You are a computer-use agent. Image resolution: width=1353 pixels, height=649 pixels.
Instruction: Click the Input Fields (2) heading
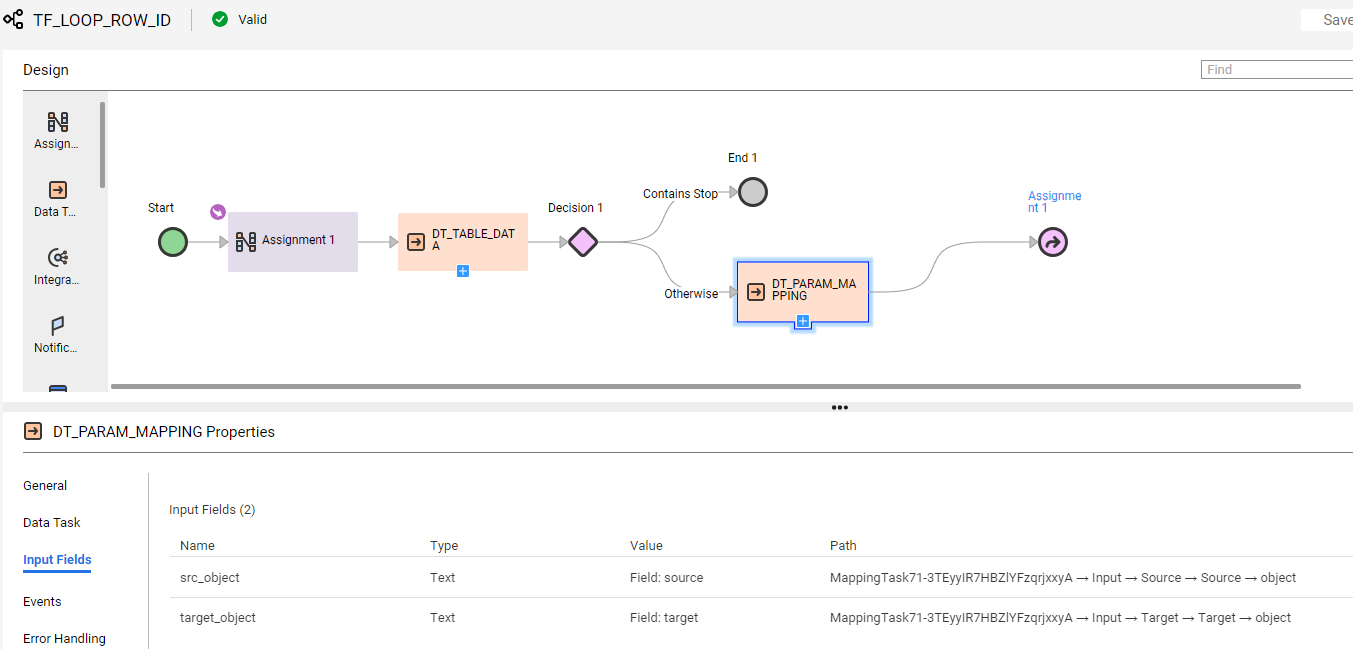(212, 510)
